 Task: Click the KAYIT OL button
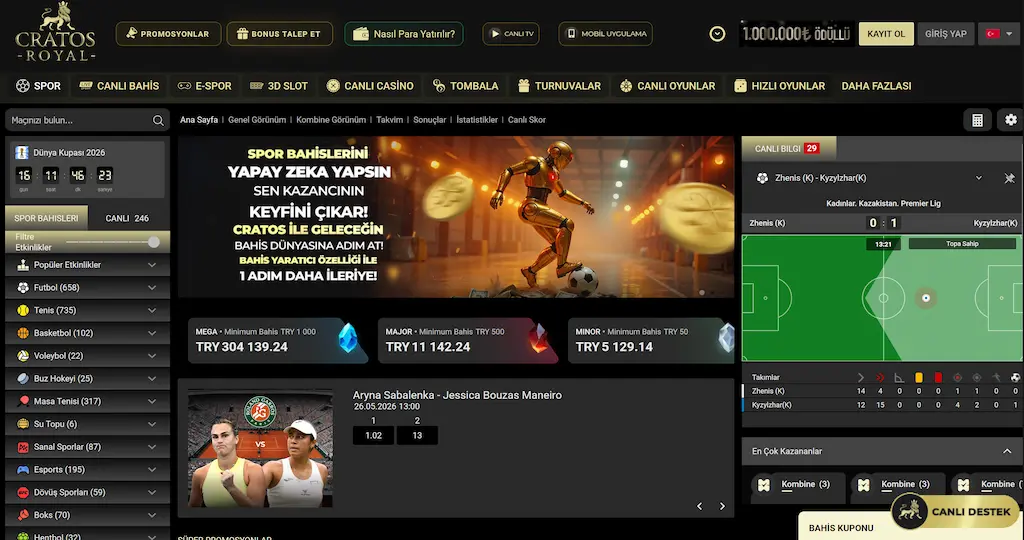click(x=886, y=34)
